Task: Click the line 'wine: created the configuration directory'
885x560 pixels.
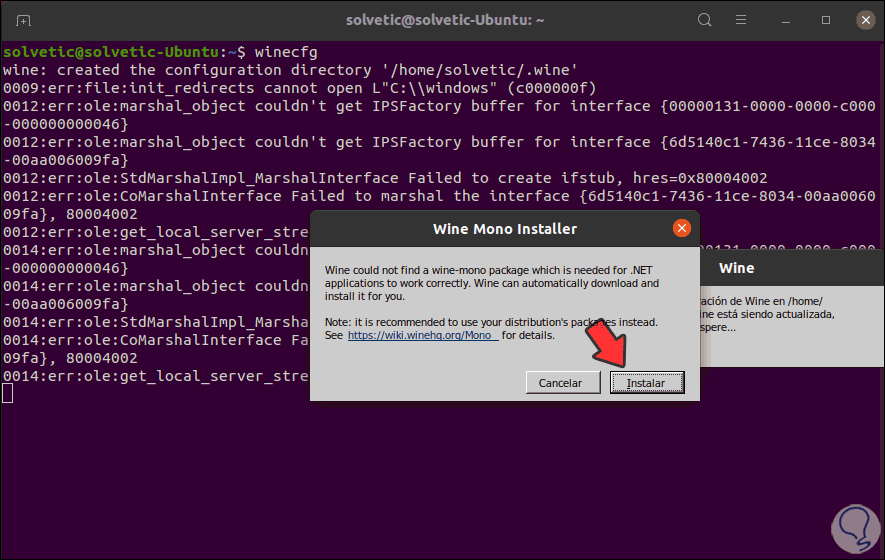Action: pyautogui.click(x=290, y=70)
